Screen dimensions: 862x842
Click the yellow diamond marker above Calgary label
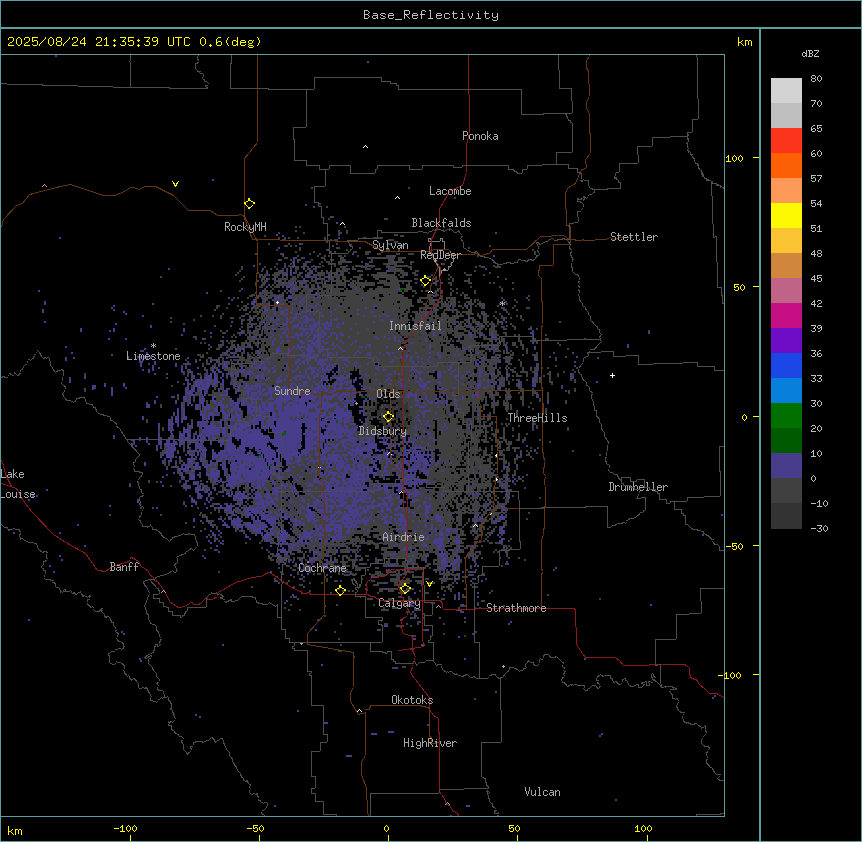[405, 589]
